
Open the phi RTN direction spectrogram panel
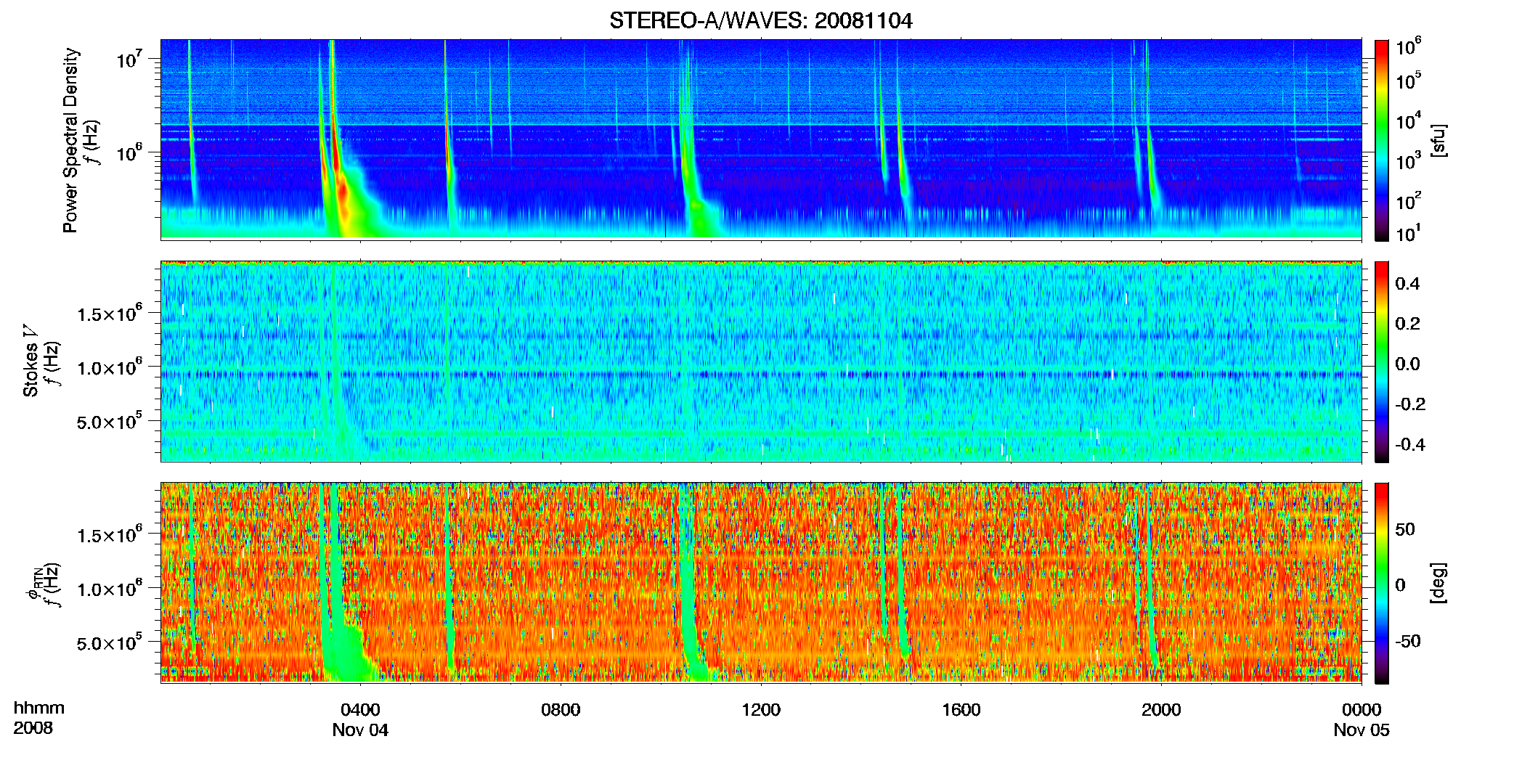[x=761, y=582]
